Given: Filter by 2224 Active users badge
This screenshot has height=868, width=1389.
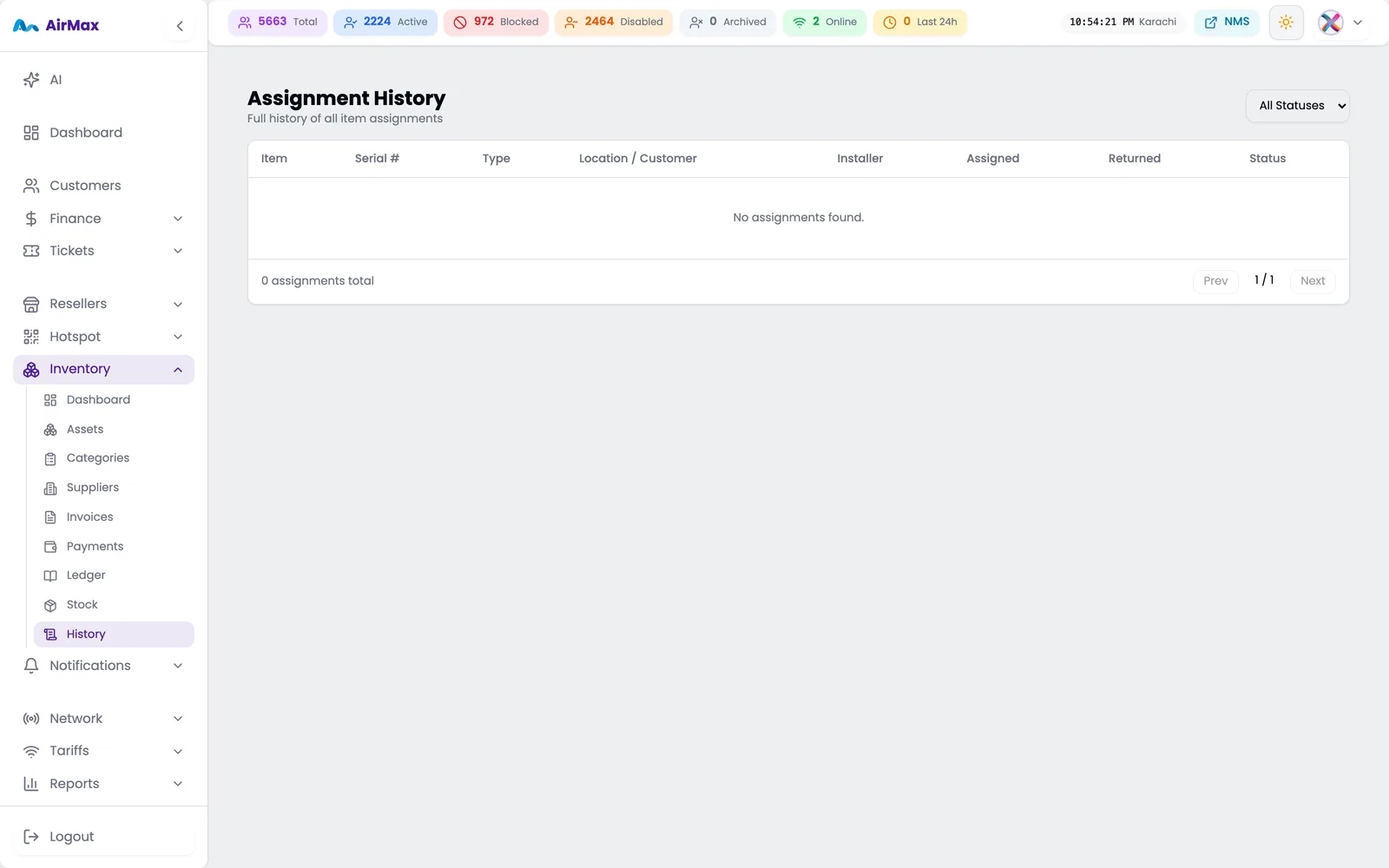Looking at the screenshot, I should click(x=385, y=23).
